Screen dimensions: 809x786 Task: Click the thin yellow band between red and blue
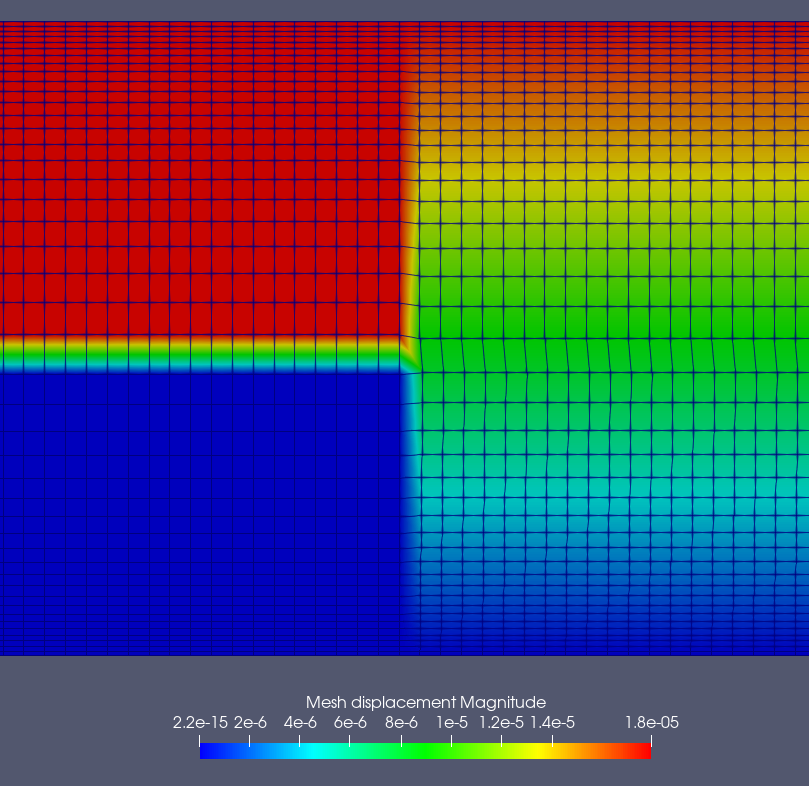pos(200,352)
